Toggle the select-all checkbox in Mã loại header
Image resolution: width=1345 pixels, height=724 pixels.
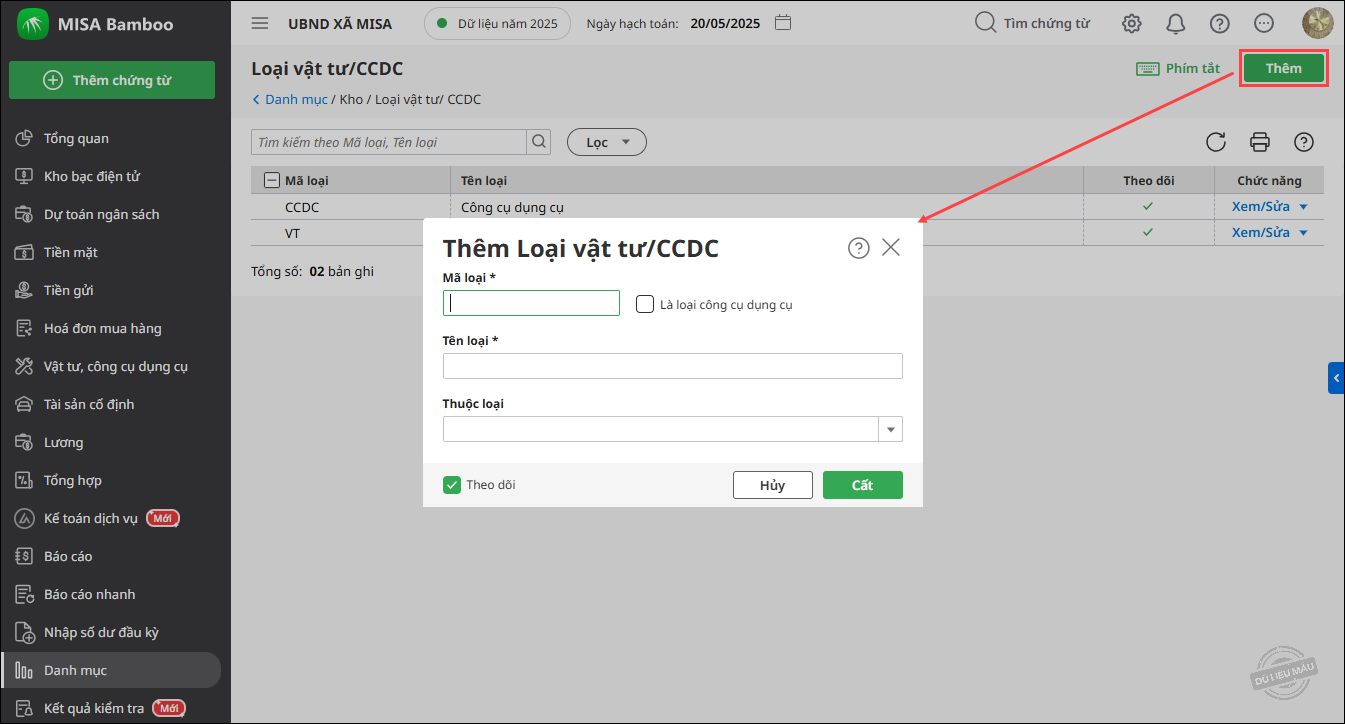271,181
